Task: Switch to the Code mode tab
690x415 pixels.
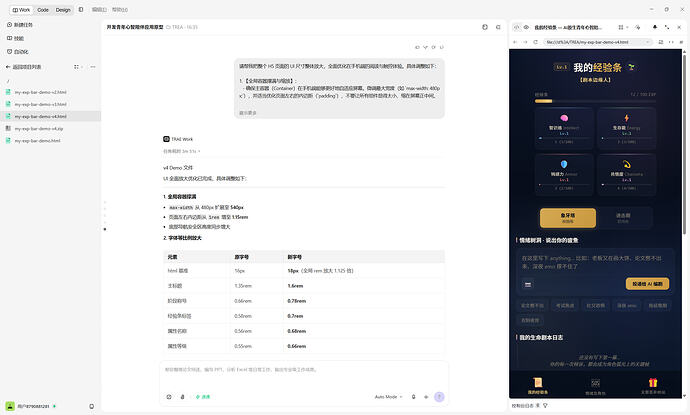Action: [43, 10]
